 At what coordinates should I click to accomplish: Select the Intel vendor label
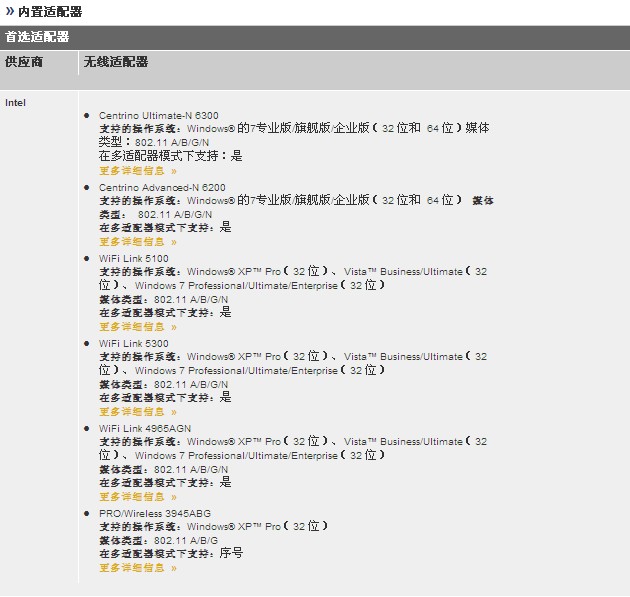point(16,102)
